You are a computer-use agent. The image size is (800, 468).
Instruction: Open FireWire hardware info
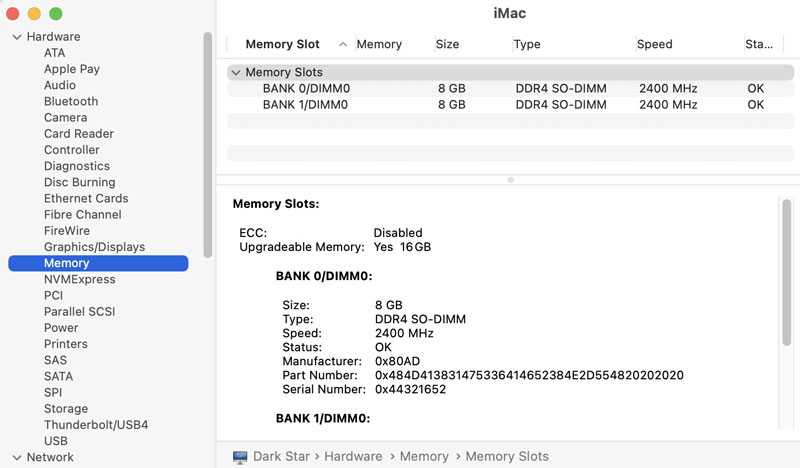[67, 231]
